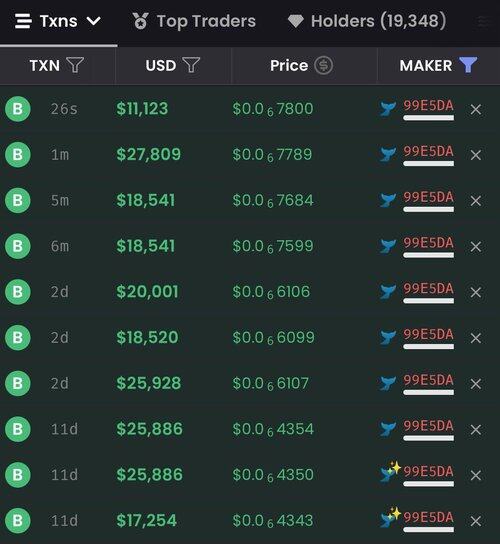Click the white bar under maker in 6m row
The height and width of the screenshot is (544, 500).
tap(429, 255)
